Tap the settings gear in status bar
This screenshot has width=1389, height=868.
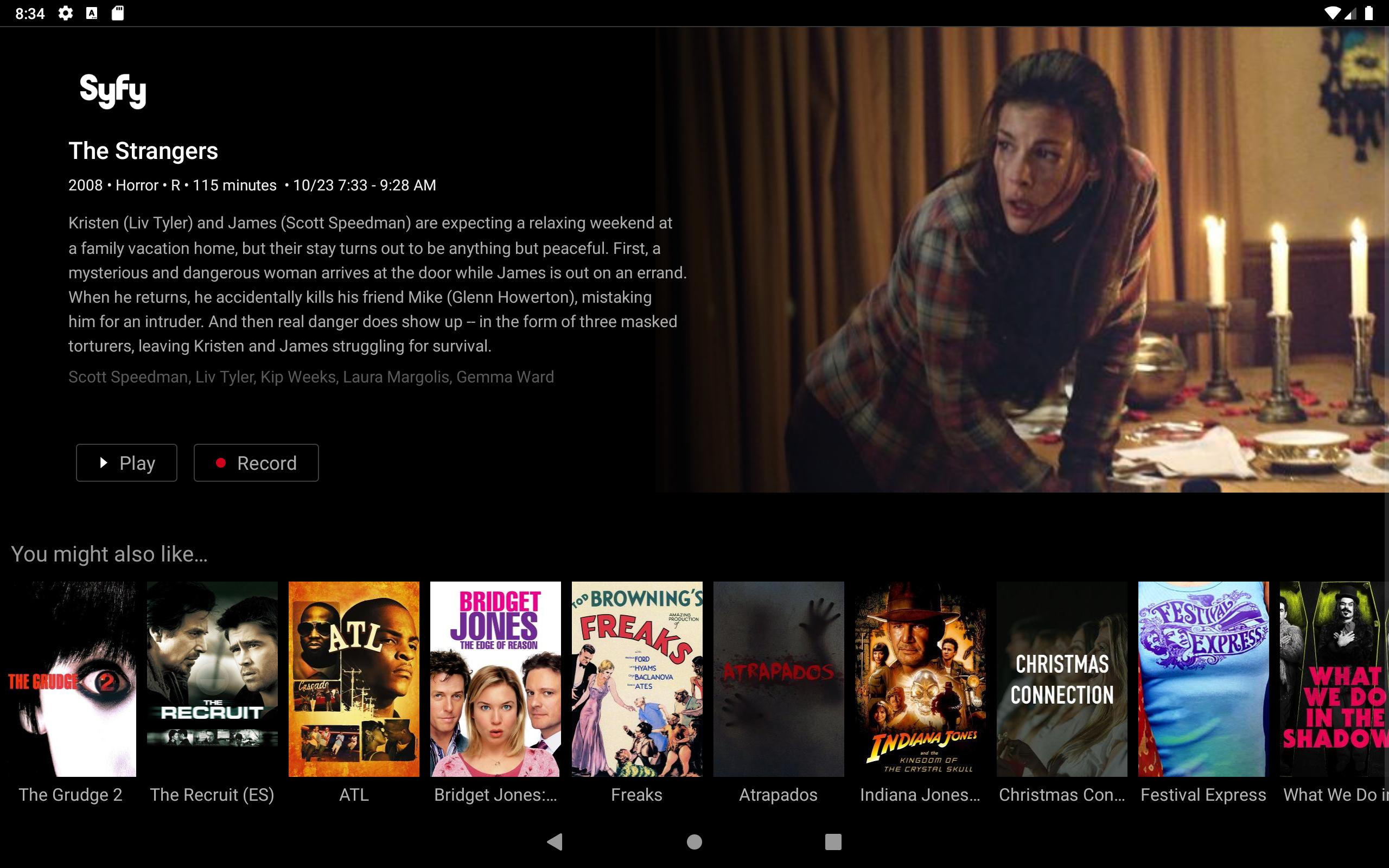66,13
